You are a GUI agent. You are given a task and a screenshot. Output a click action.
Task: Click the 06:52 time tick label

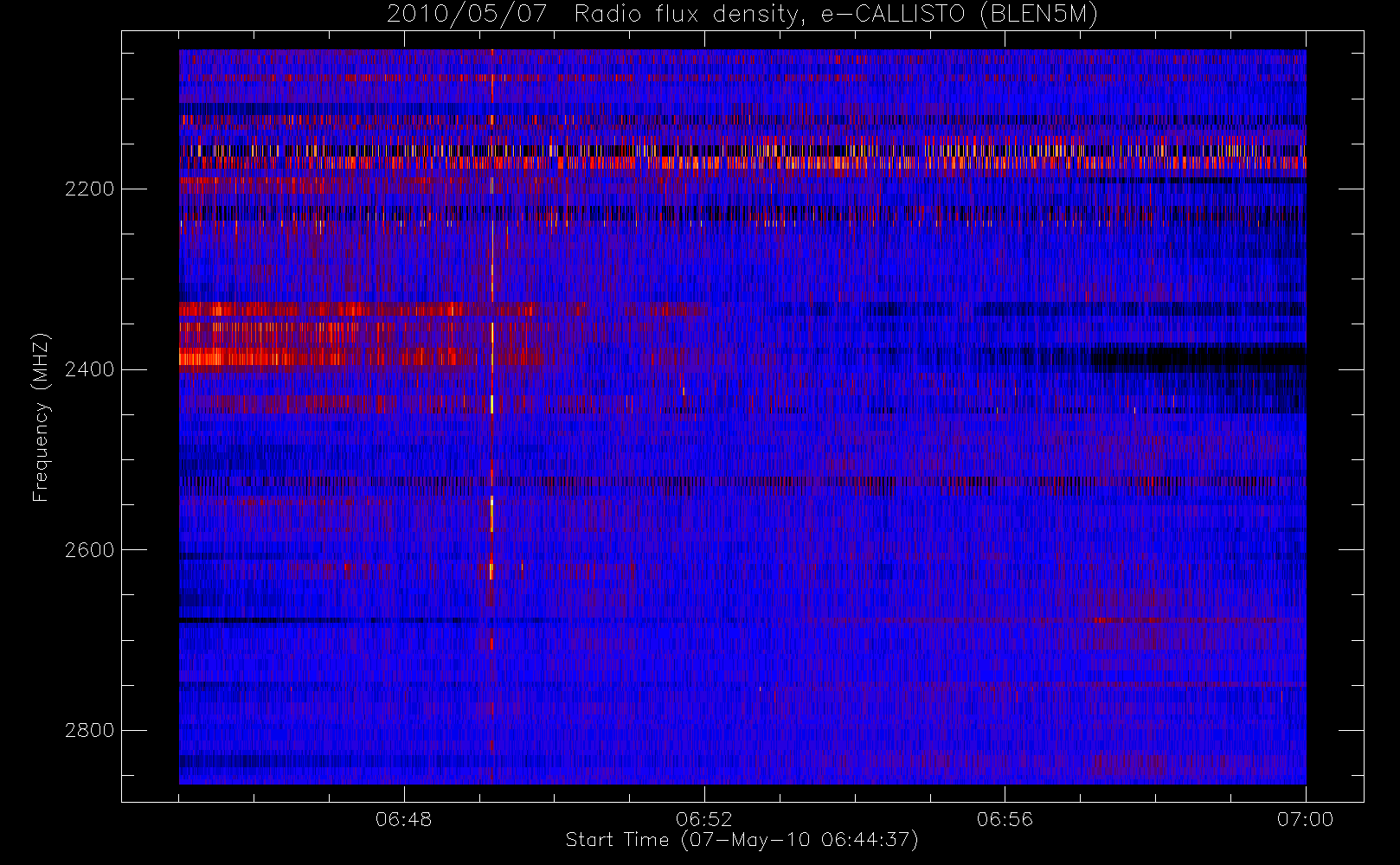tap(703, 818)
